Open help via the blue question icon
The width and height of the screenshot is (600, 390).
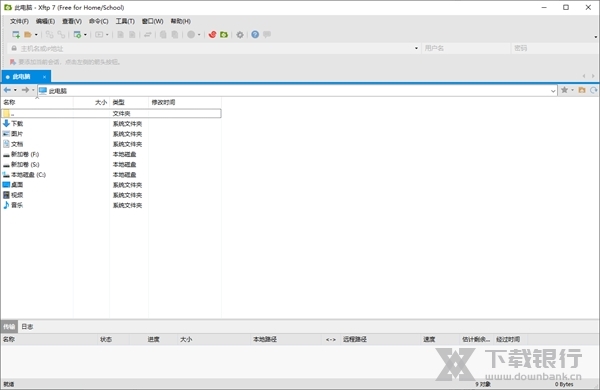(255, 34)
